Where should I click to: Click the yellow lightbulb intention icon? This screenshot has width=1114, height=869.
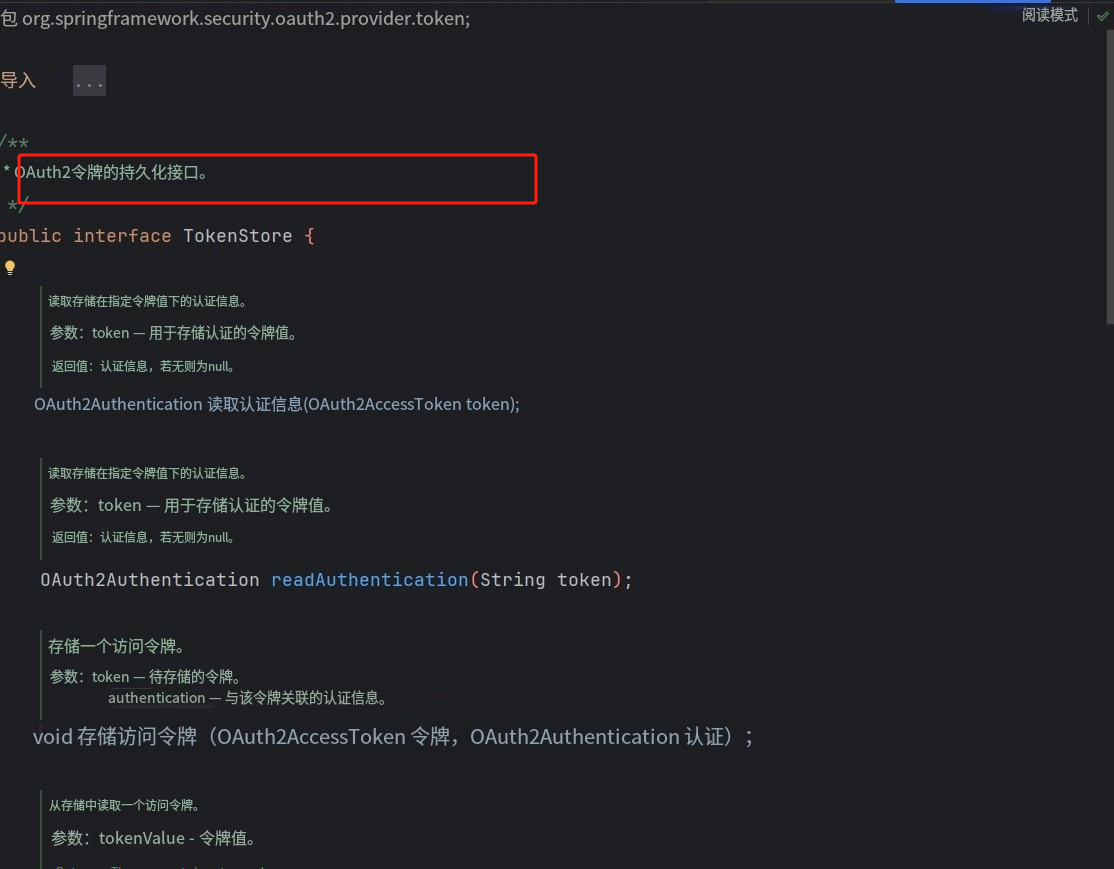coord(10,268)
